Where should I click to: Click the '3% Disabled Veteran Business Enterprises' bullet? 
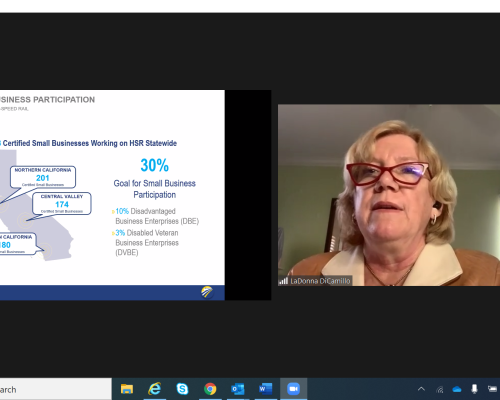146,242
